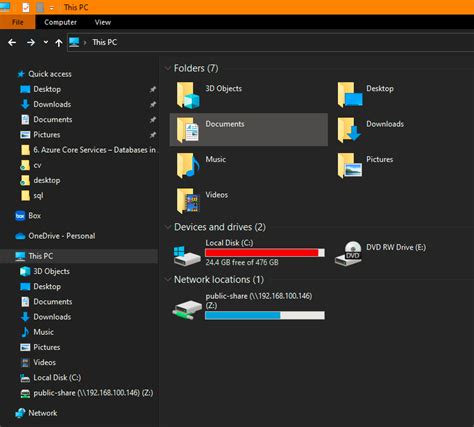
Task: Click the address bar showing This PC
Action: click(x=270, y=42)
